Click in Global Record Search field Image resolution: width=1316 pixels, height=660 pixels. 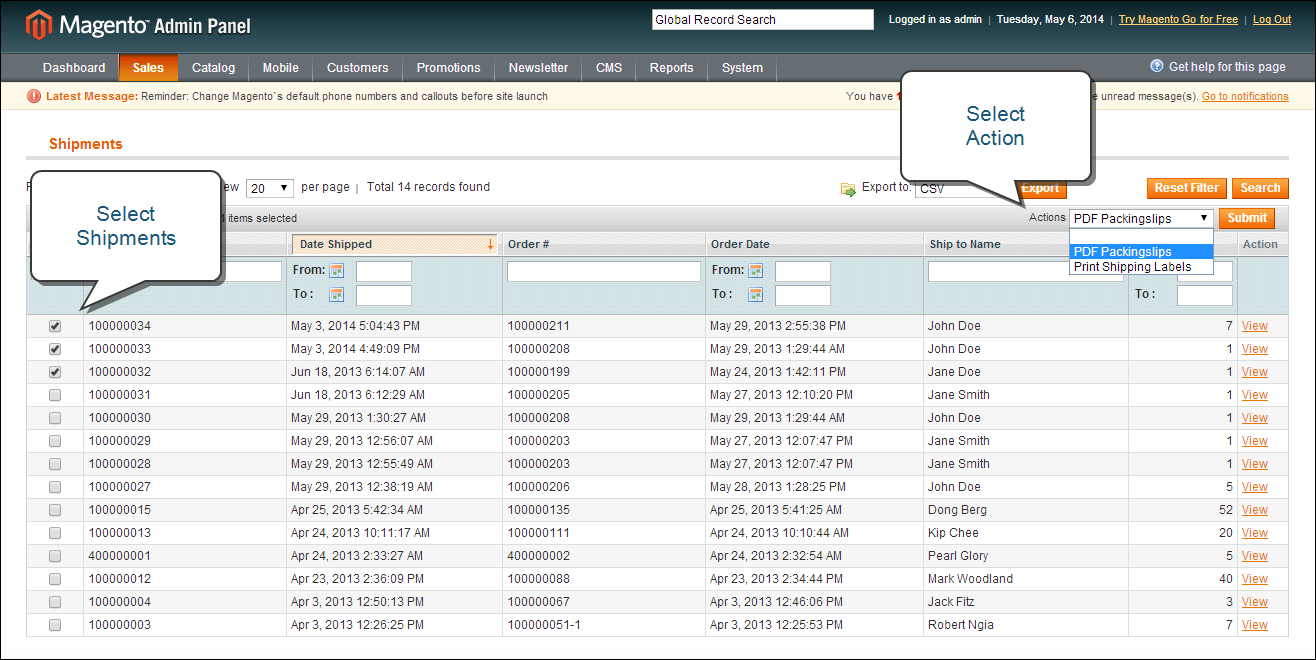click(x=762, y=19)
